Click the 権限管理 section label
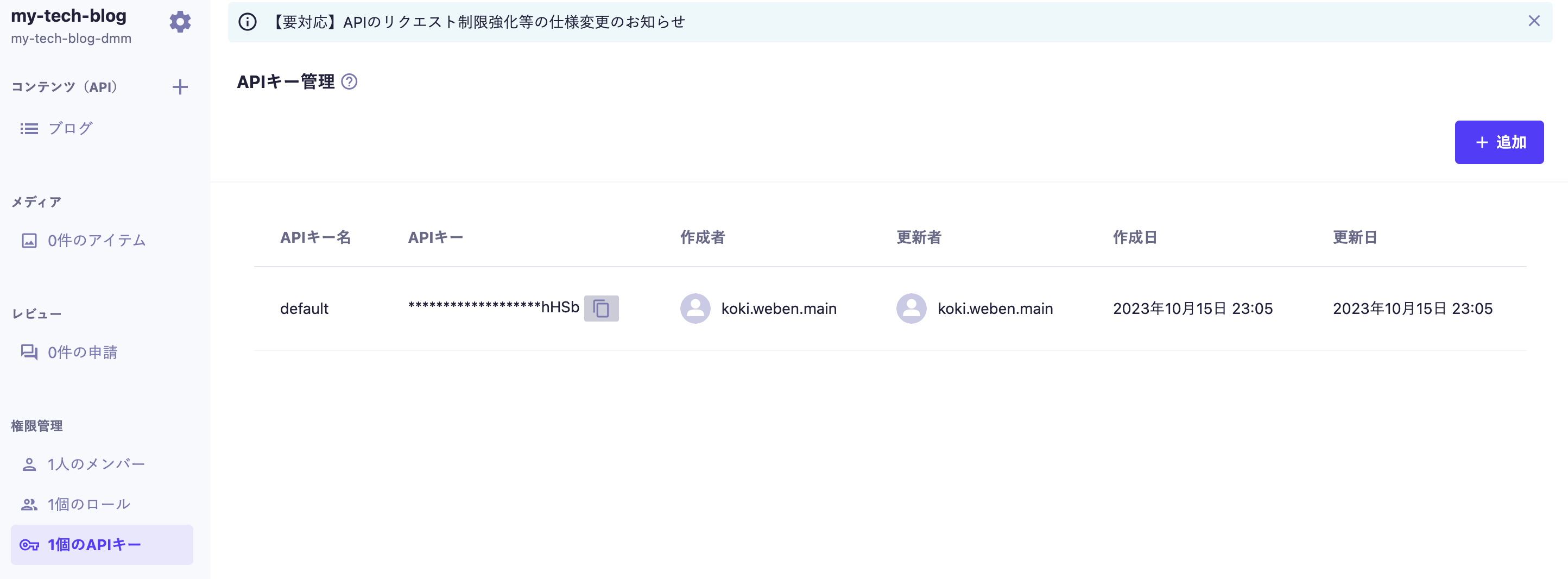Image resolution: width=1568 pixels, height=579 pixels. [36, 426]
